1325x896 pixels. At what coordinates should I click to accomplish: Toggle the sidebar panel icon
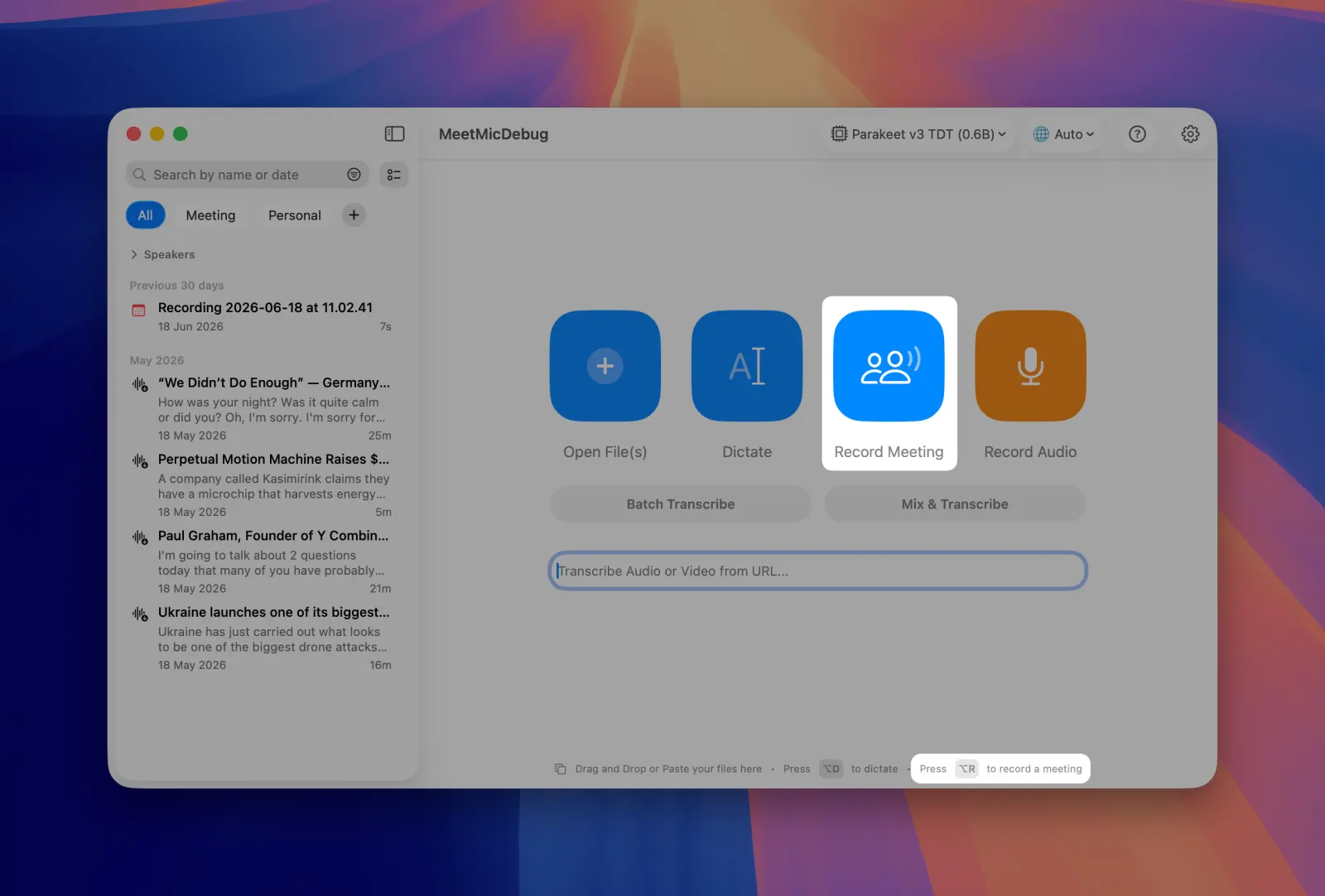[x=394, y=134]
